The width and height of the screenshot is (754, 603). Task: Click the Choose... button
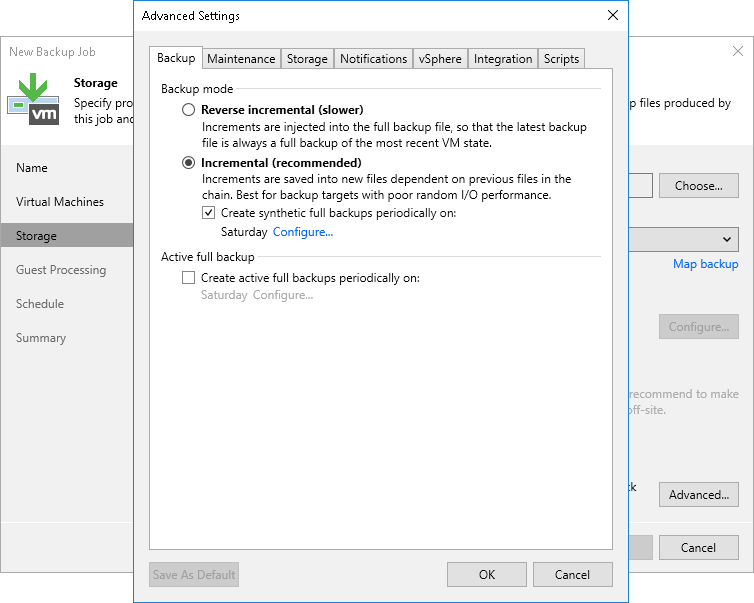coord(699,186)
